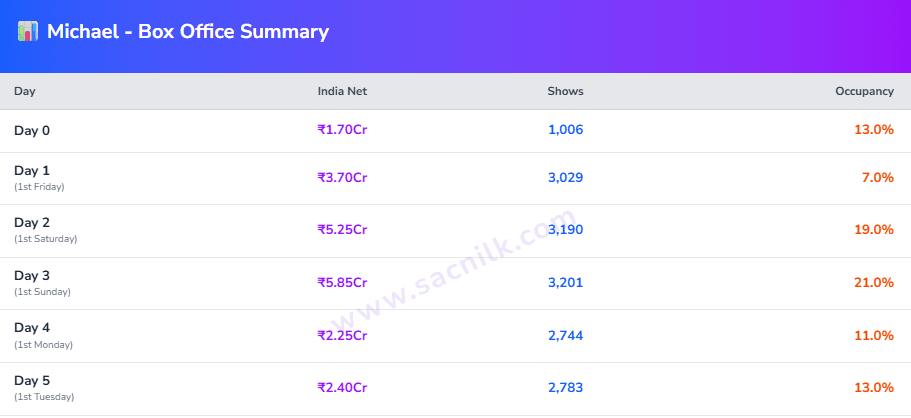Click the ₹1.70Cr India Net value
Image resolution: width=911 pixels, height=418 pixels.
tap(342, 129)
